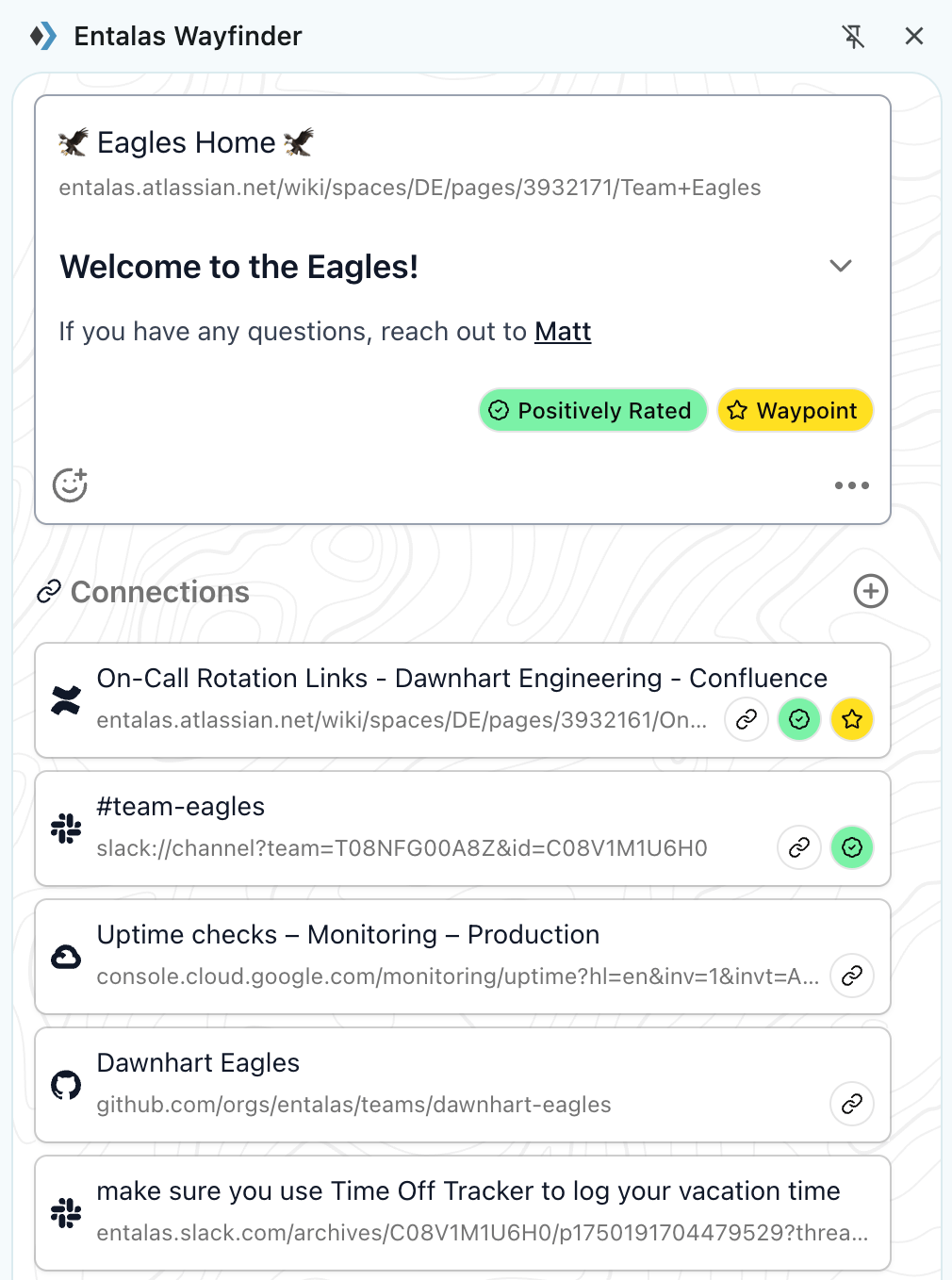Open the link icon on On-Call Rotation Links
This screenshot has height=1280, width=952.
point(746,719)
